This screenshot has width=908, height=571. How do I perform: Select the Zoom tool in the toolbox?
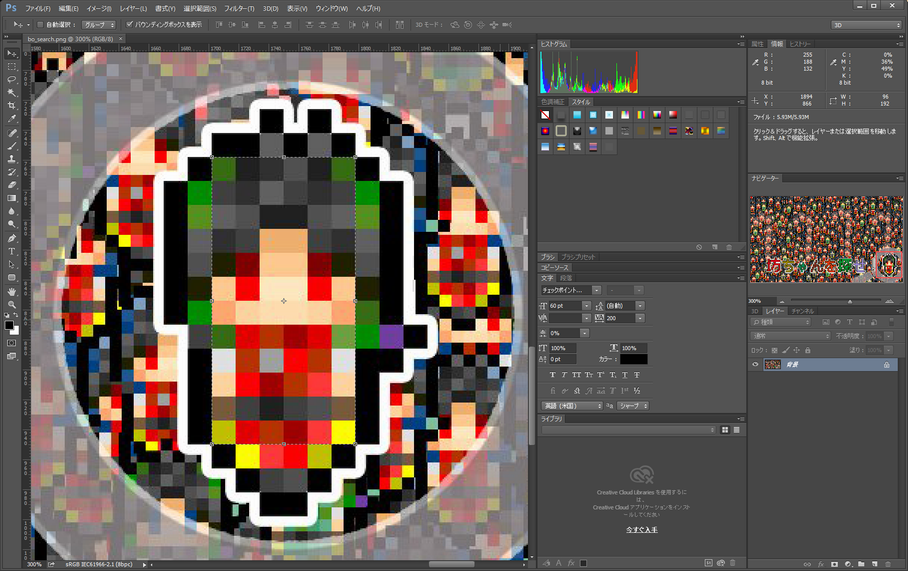(x=12, y=305)
